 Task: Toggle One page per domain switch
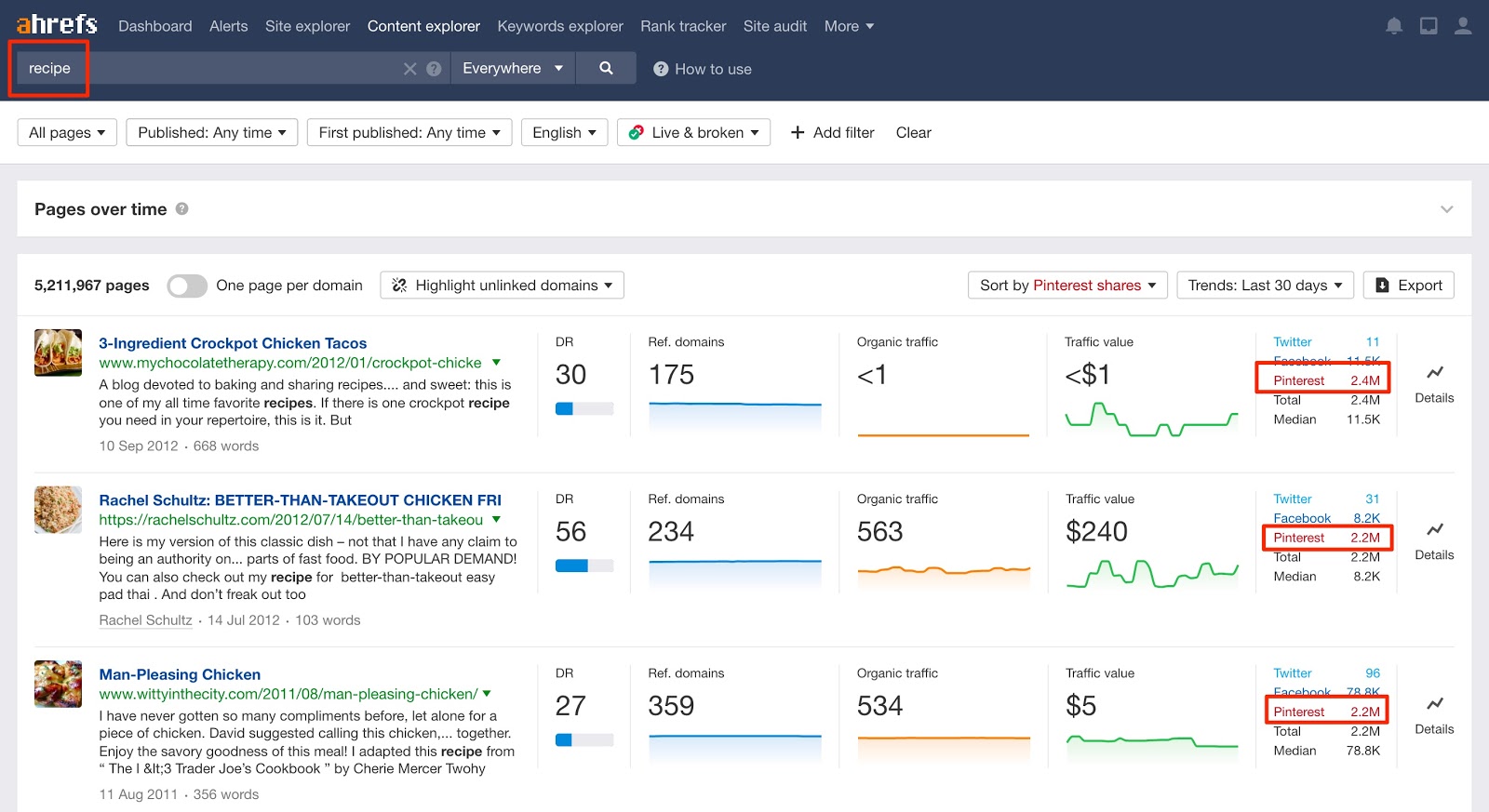(x=187, y=286)
